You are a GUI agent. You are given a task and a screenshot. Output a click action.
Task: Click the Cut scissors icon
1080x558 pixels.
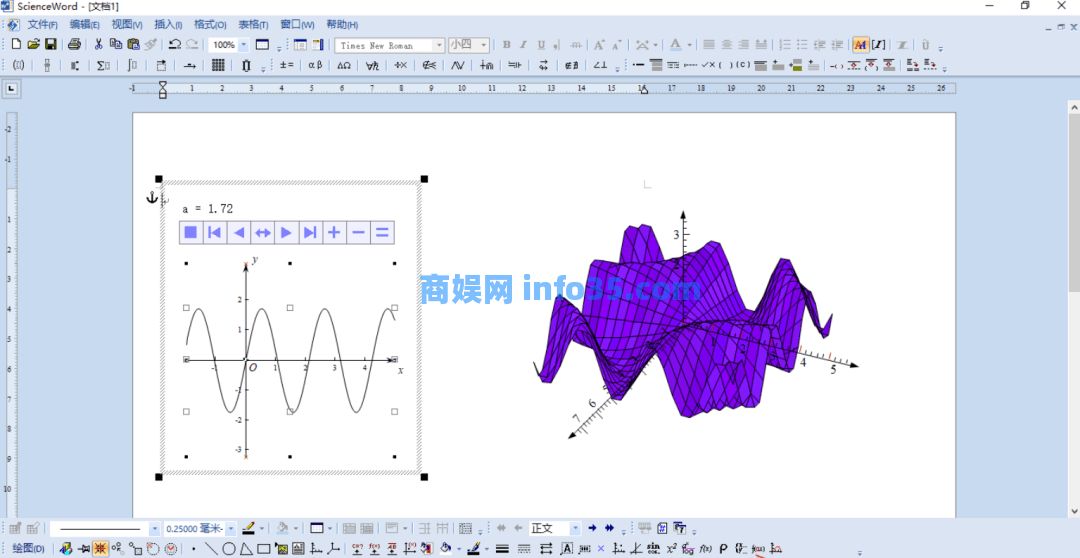click(x=98, y=45)
